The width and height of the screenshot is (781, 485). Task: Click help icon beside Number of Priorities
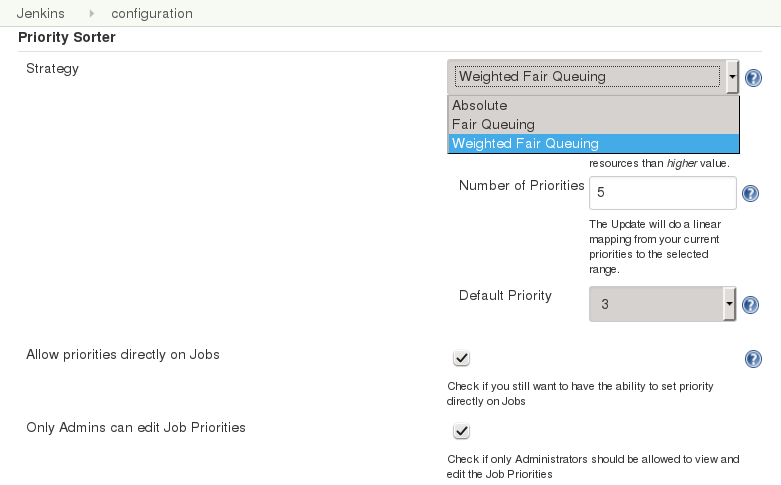click(x=750, y=193)
